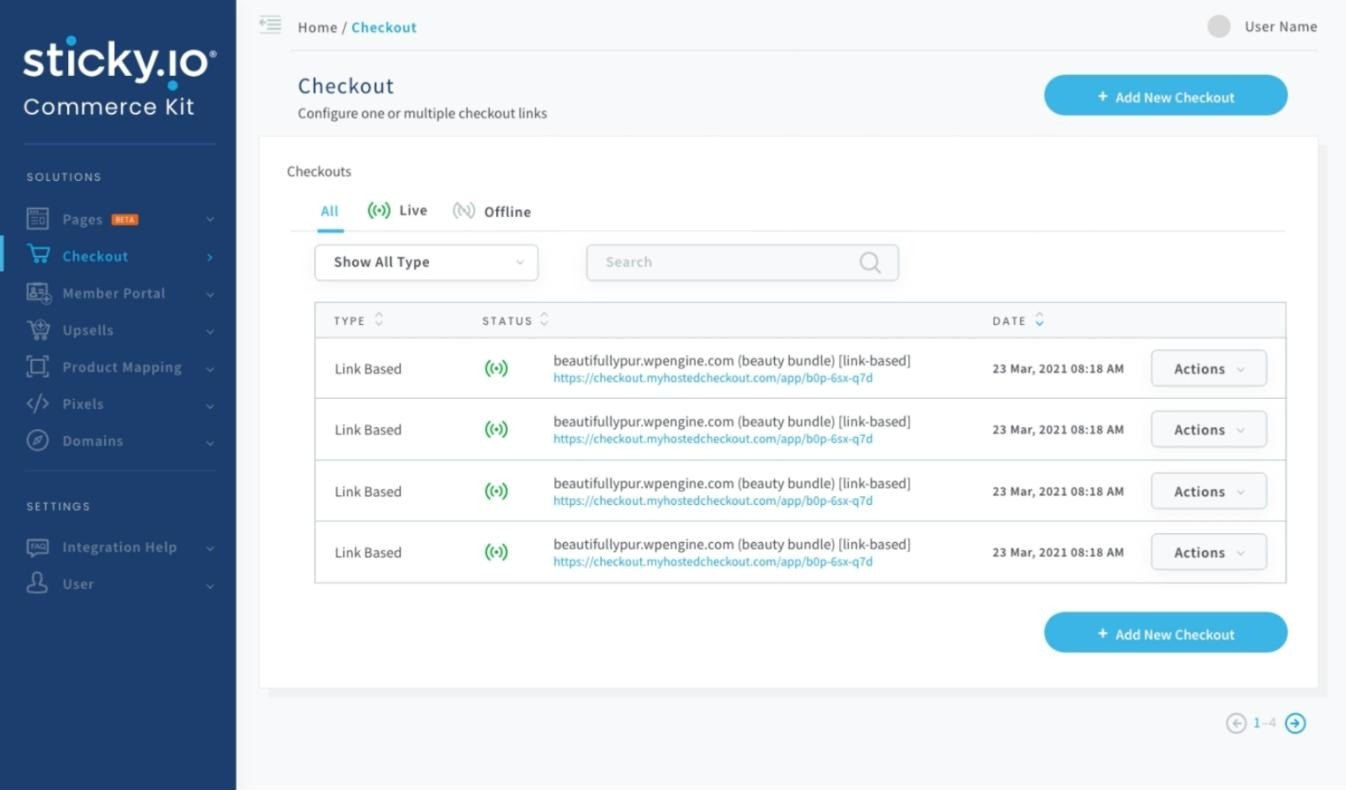Click the user avatar circle at top right
This screenshot has height=790, width=1346.
pos(1219,27)
